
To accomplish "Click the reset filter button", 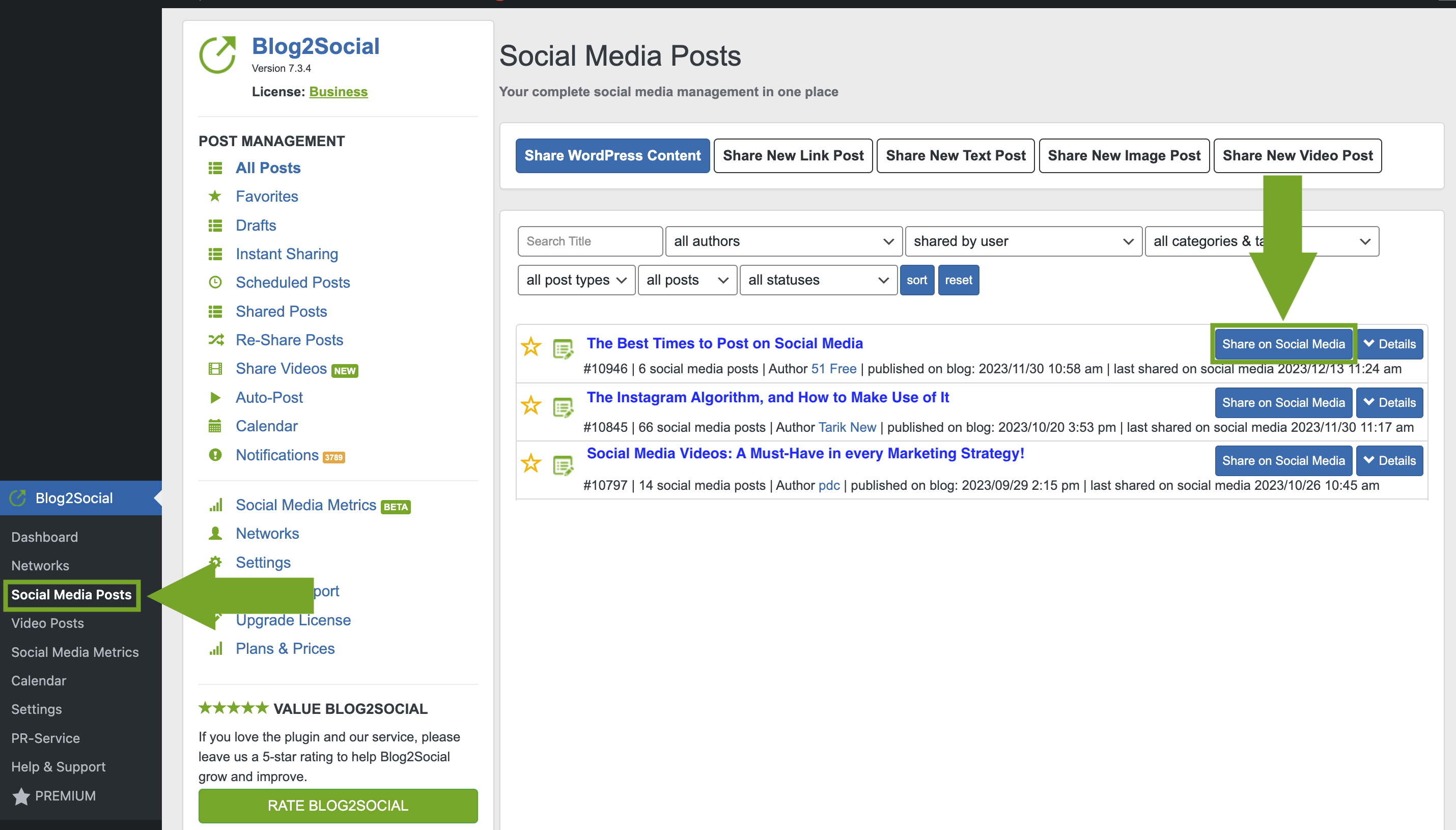I will pyautogui.click(x=959, y=280).
